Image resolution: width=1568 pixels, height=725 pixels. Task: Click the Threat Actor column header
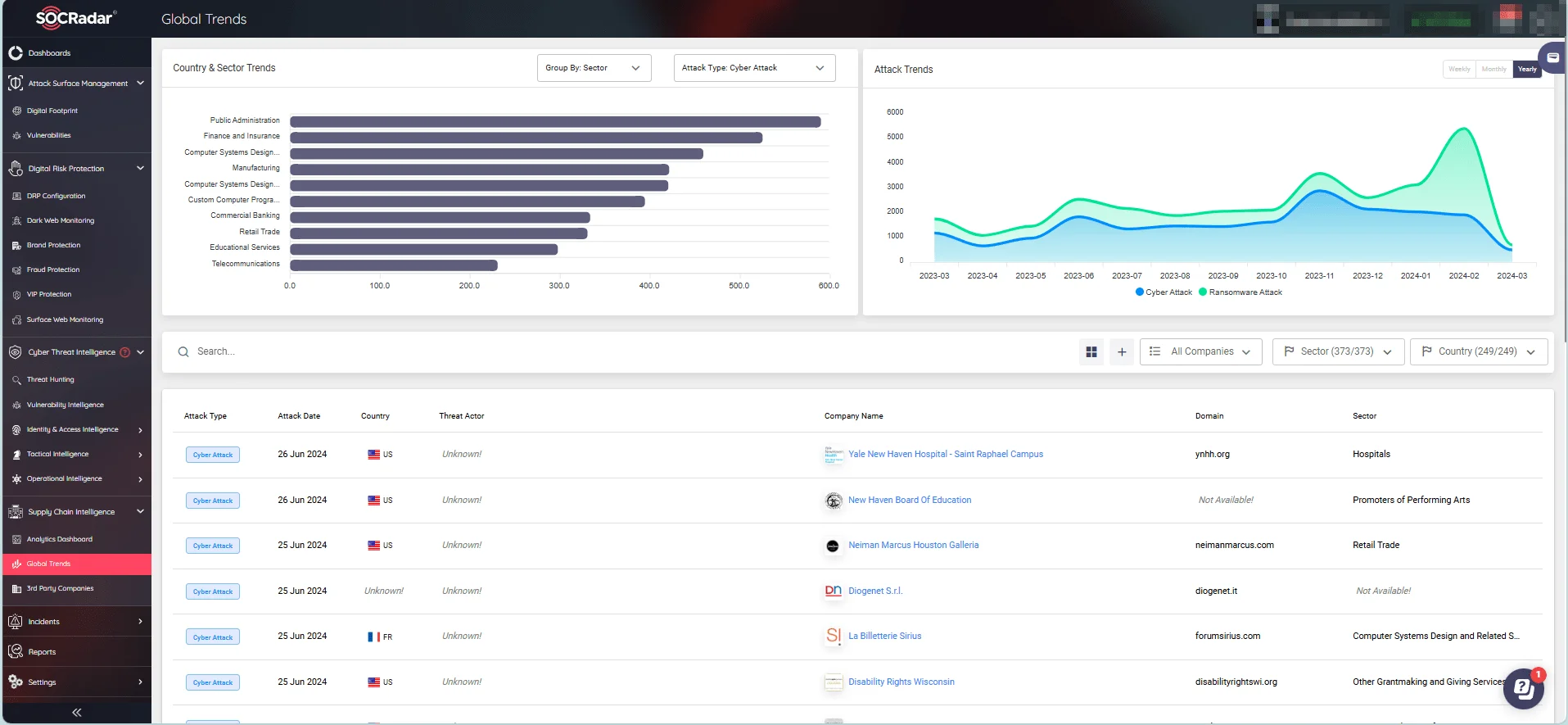[x=462, y=416]
